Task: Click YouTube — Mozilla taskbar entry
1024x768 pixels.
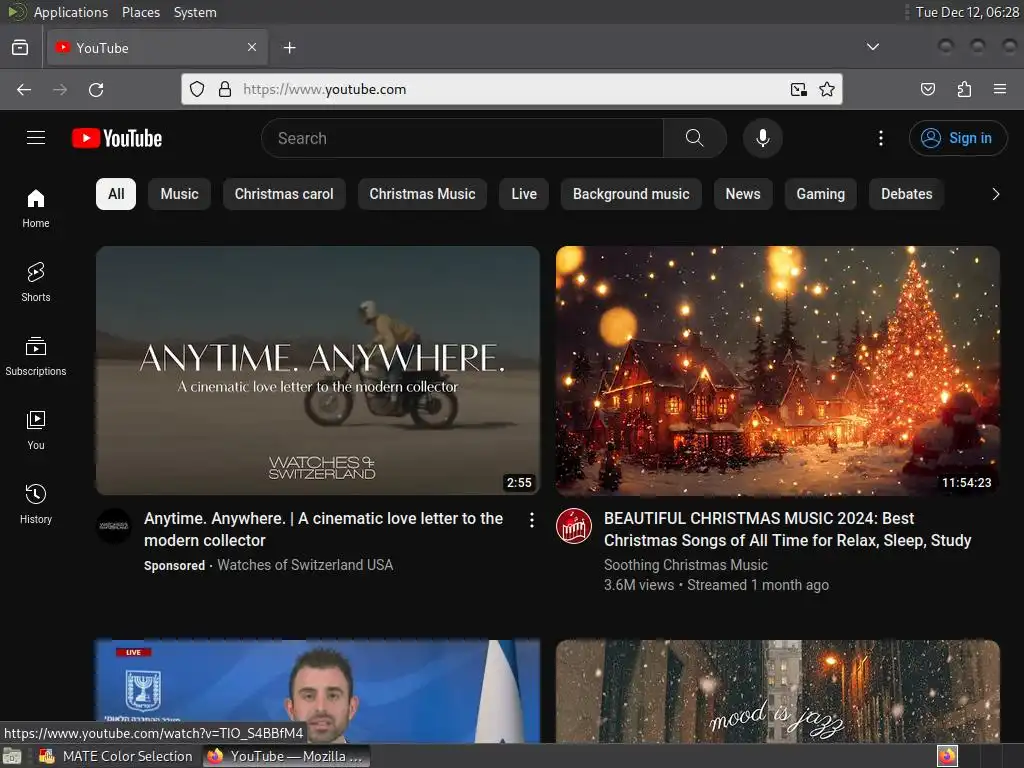Action: coord(286,756)
